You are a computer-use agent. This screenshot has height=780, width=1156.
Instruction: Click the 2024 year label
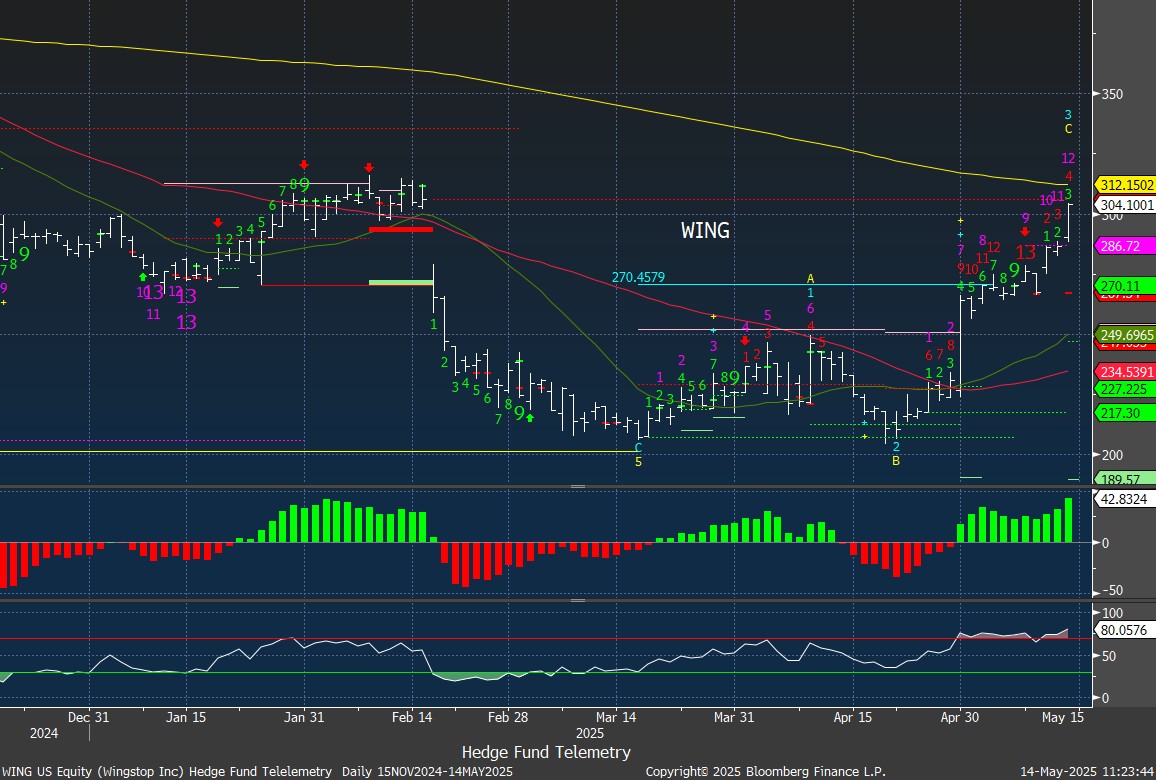pyautogui.click(x=44, y=734)
